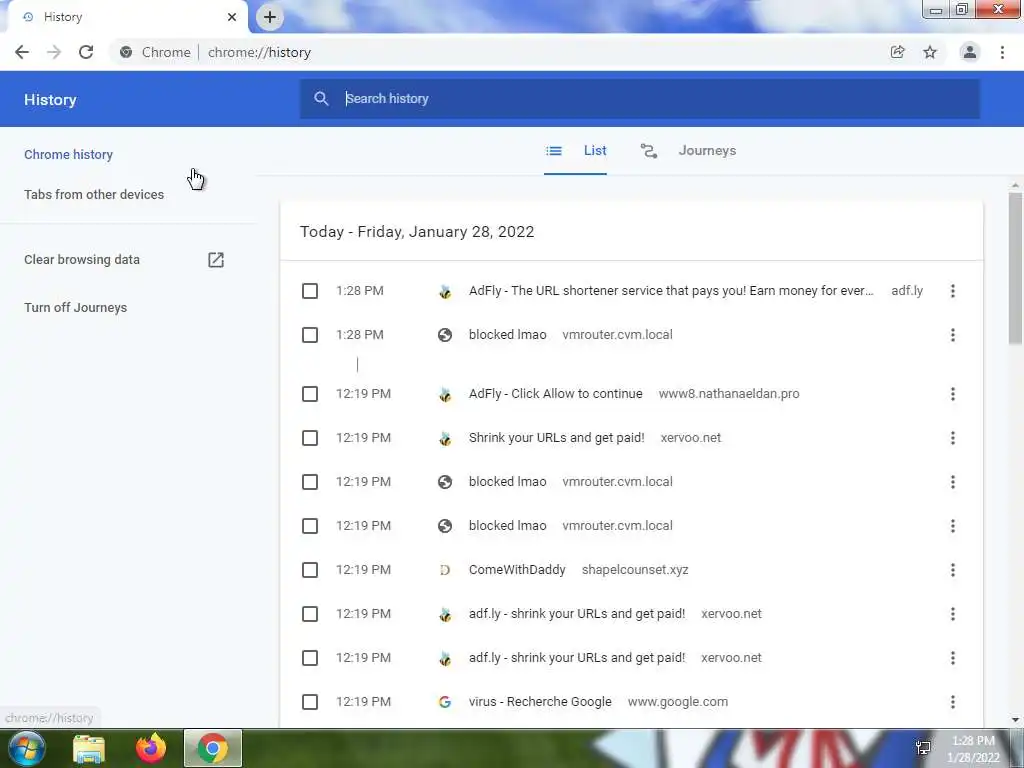Click the xervoo.net domain of Shrink your URLs

pos(691,438)
